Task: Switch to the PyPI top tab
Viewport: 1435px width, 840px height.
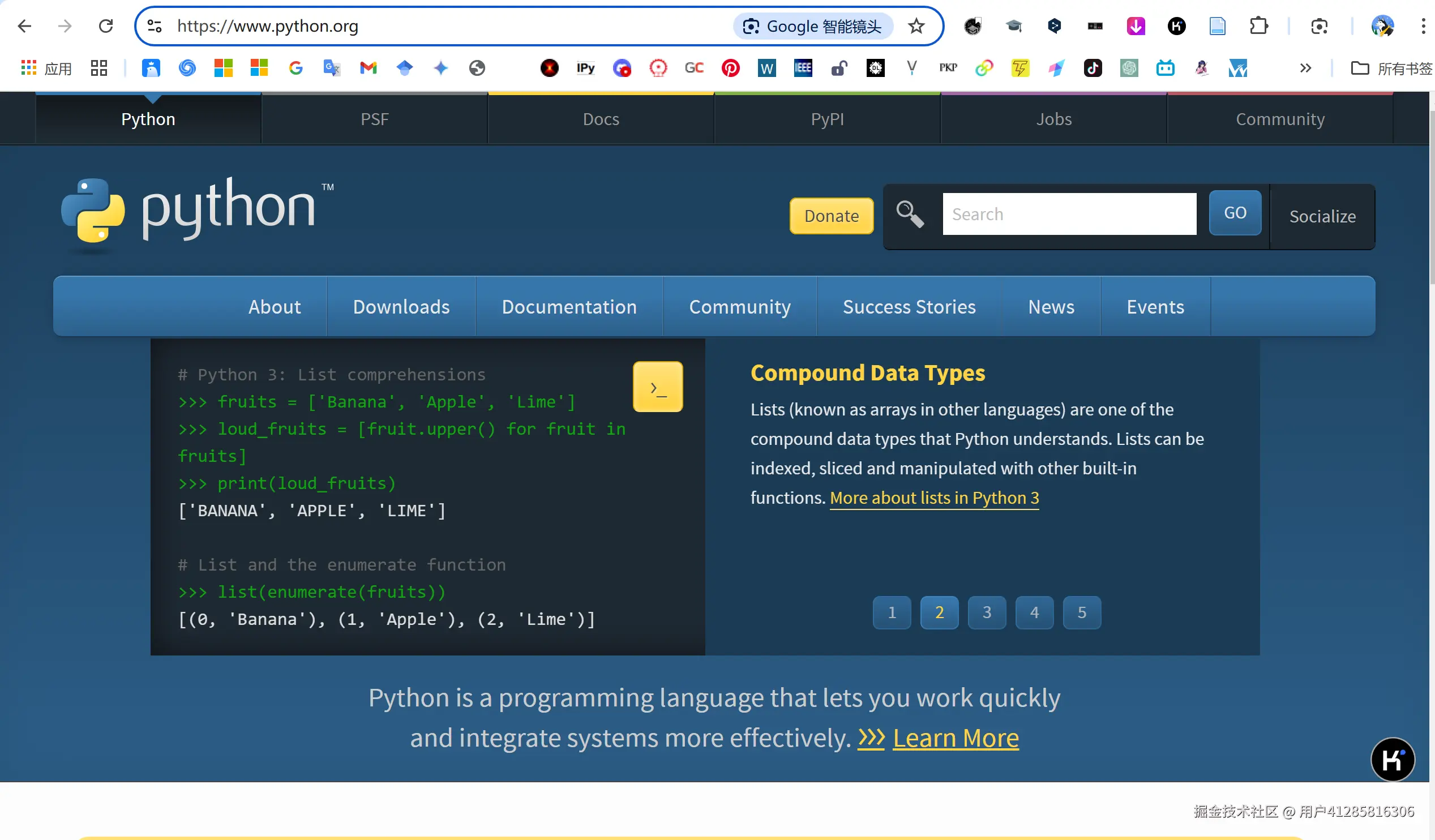Action: (x=827, y=119)
